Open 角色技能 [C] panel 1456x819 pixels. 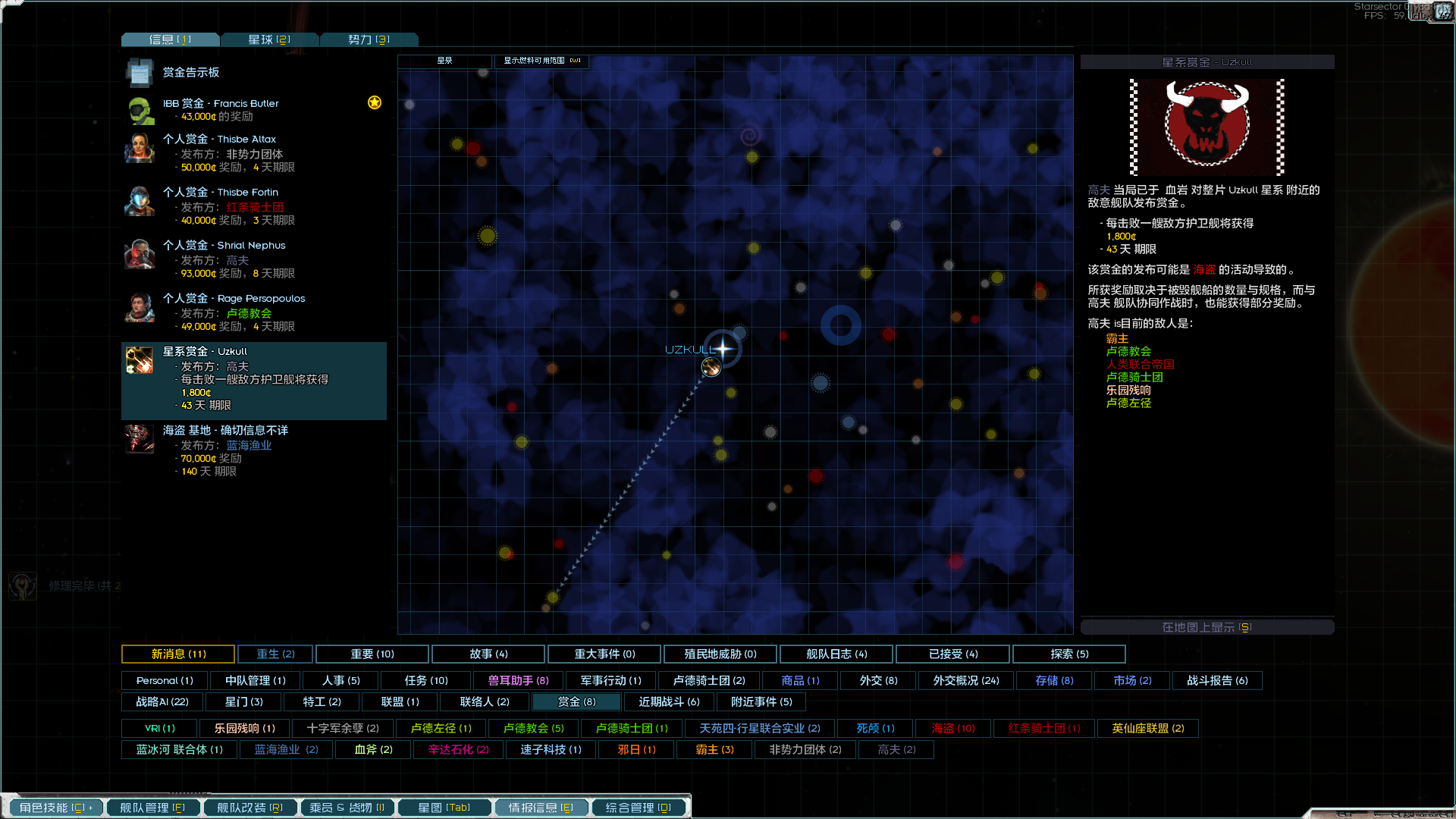click(55, 808)
